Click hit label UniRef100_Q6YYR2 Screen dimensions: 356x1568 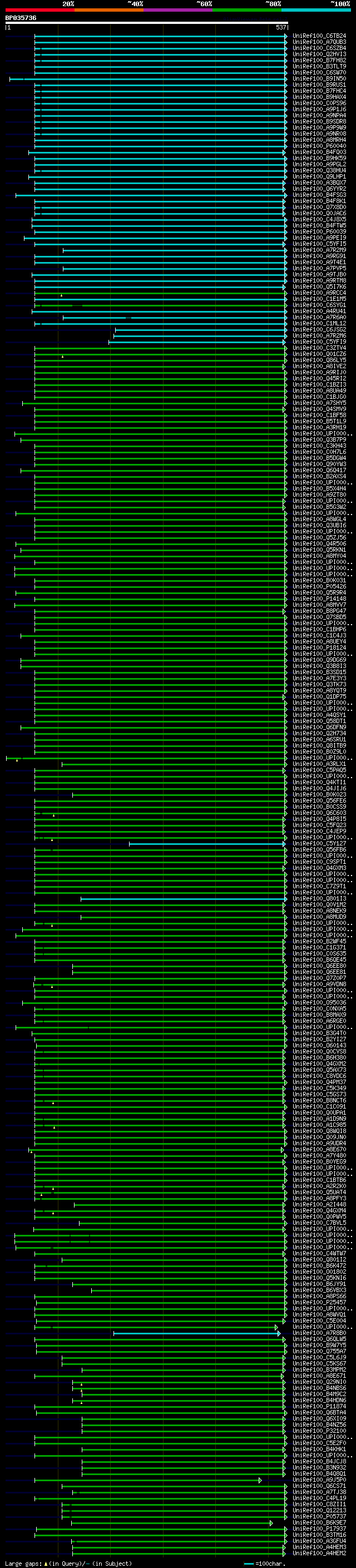coord(319,189)
